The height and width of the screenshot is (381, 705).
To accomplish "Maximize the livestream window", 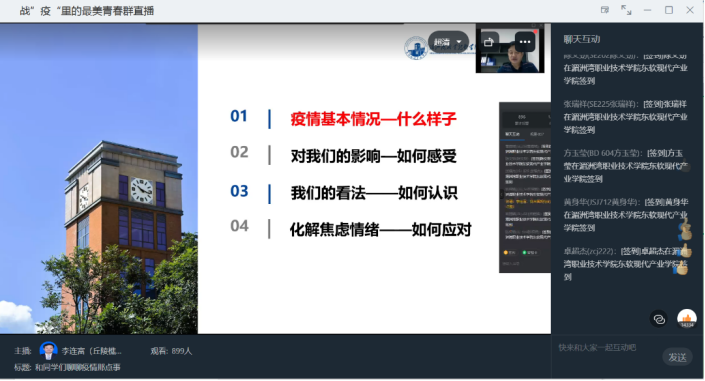I will coord(669,10).
